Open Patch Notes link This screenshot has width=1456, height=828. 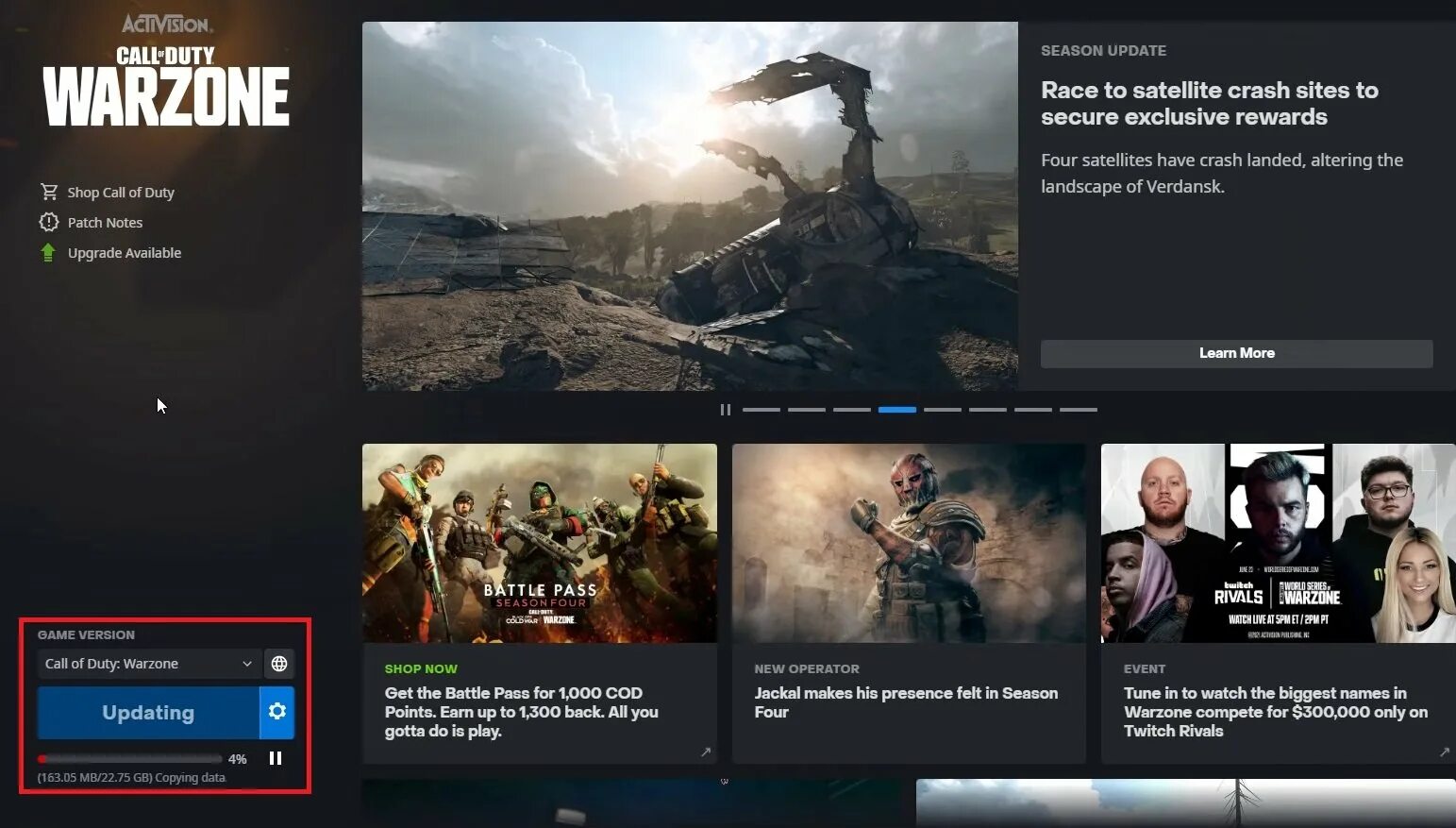click(x=105, y=223)
